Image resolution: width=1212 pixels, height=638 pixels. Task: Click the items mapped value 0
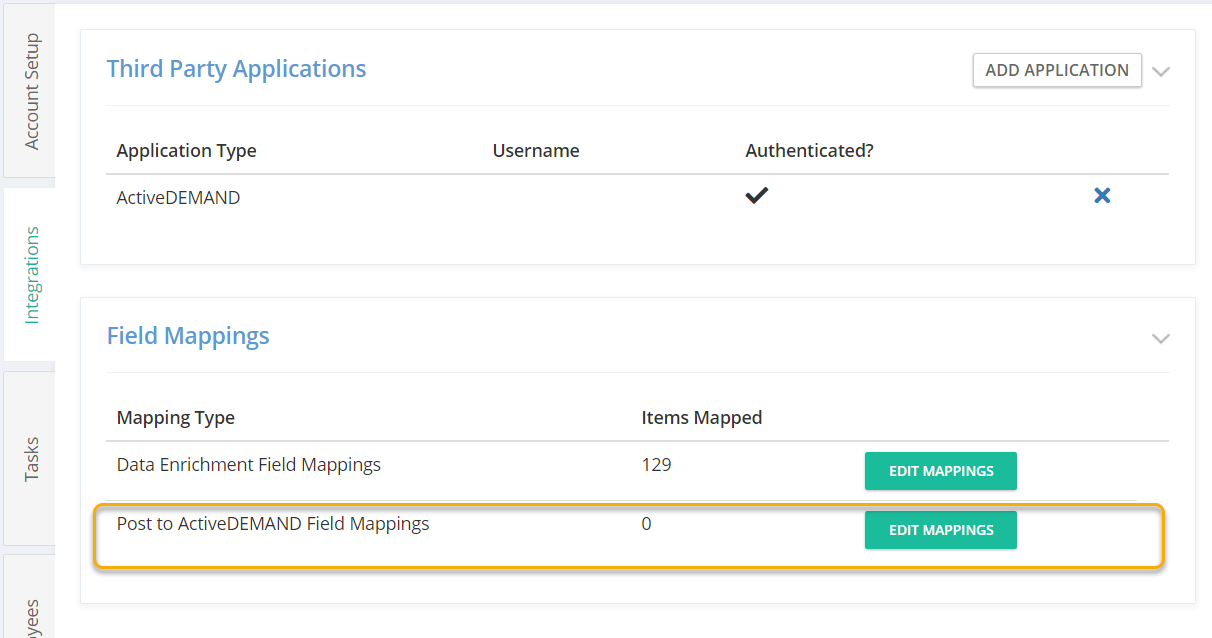pos(647,524)
